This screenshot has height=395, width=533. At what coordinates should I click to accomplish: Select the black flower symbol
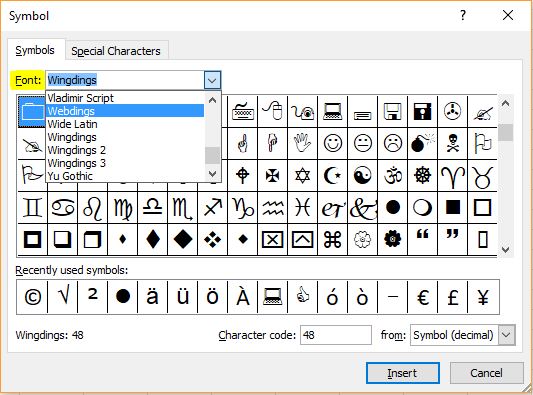pyautogui.click(x=393, y=239)
